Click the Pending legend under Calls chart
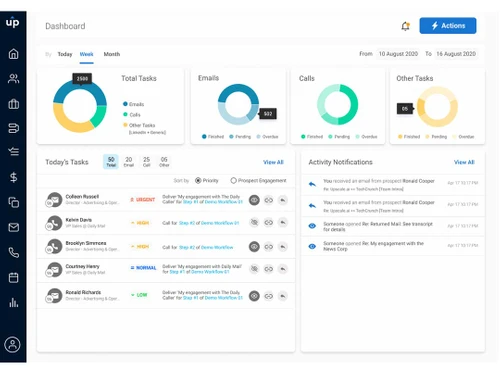The image size is (500, 375). 339,136
